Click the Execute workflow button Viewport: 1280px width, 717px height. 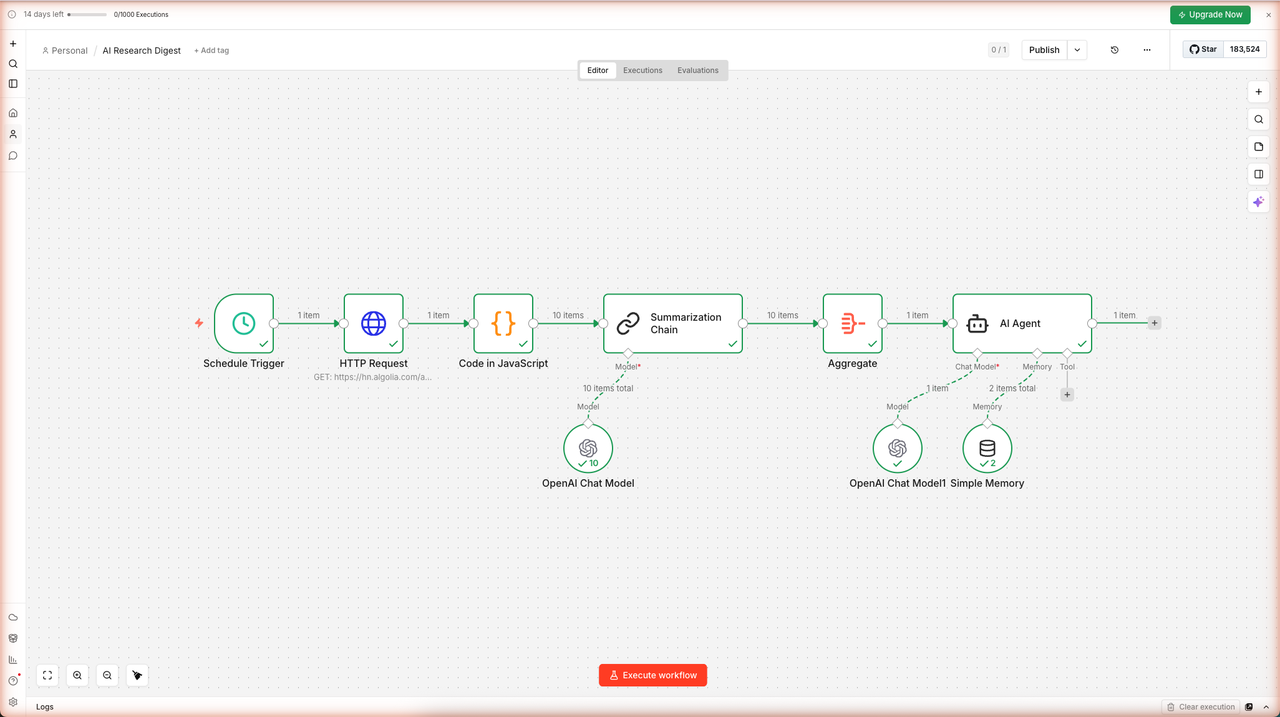click(652, 675)
